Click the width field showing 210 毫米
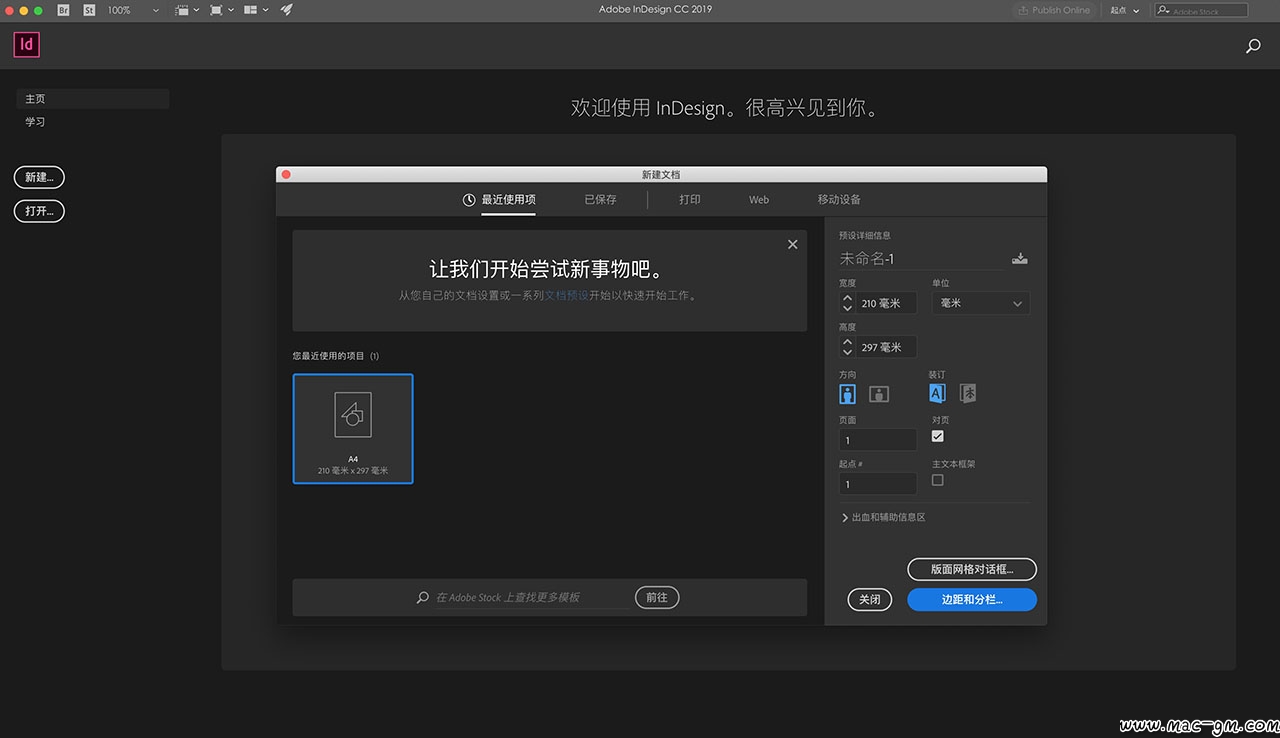 tap(886, 303)
